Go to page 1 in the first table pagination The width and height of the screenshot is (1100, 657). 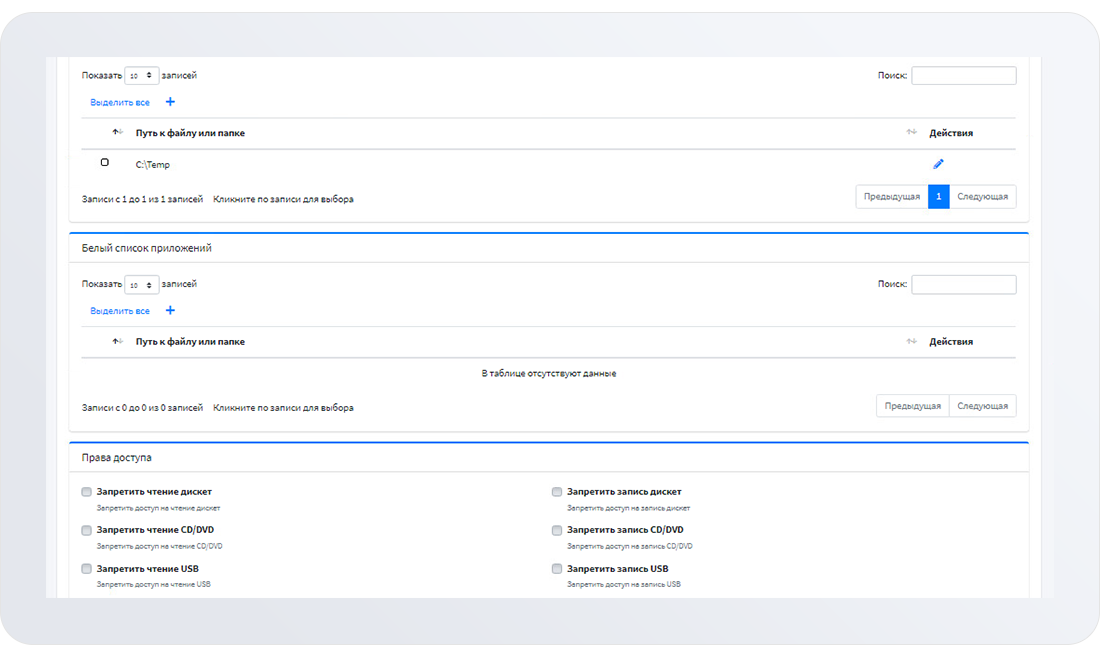pyautogui.click(x=938, y=197)
